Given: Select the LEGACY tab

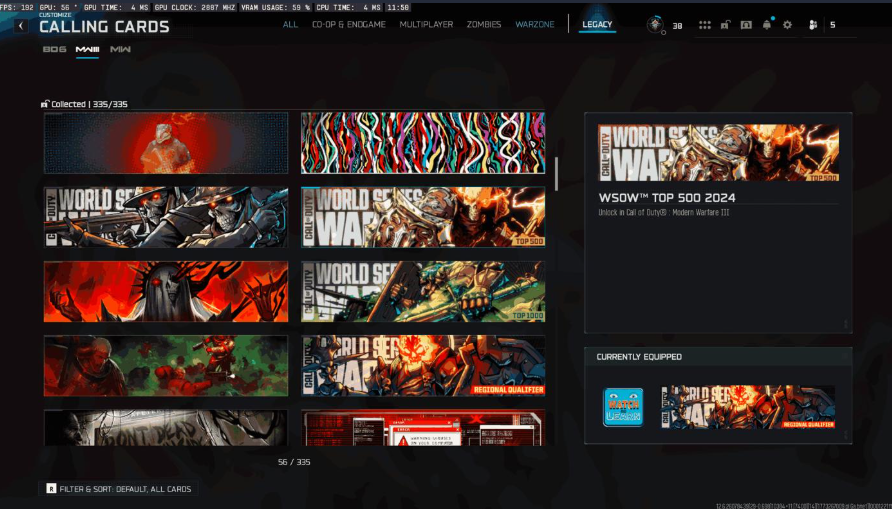Looking at the screenshot, I should (597, 24).
